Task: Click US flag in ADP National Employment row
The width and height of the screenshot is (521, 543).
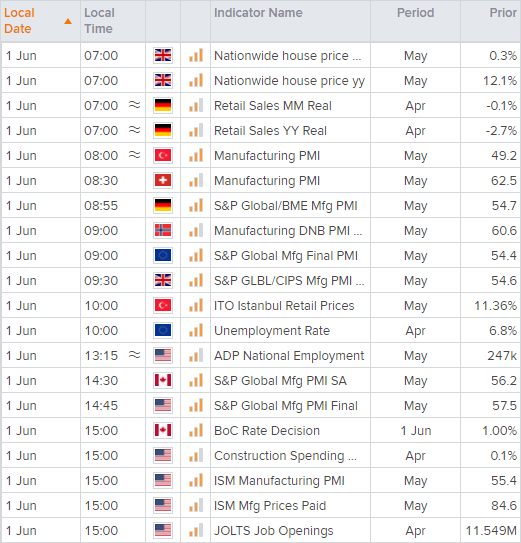Action: (x=163, y=355)
